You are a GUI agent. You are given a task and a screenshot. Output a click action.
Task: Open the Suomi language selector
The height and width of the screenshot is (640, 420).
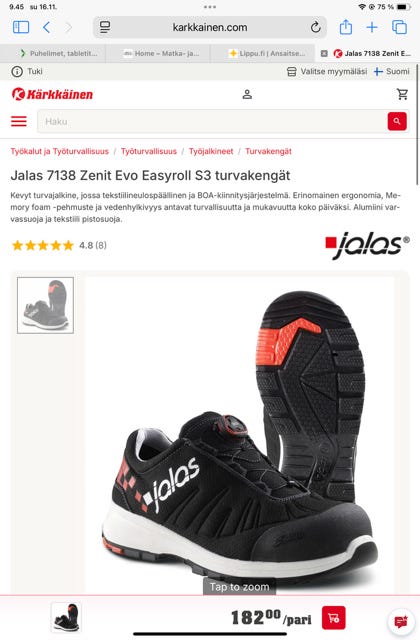pyautogui.click(x=391, y=71)
